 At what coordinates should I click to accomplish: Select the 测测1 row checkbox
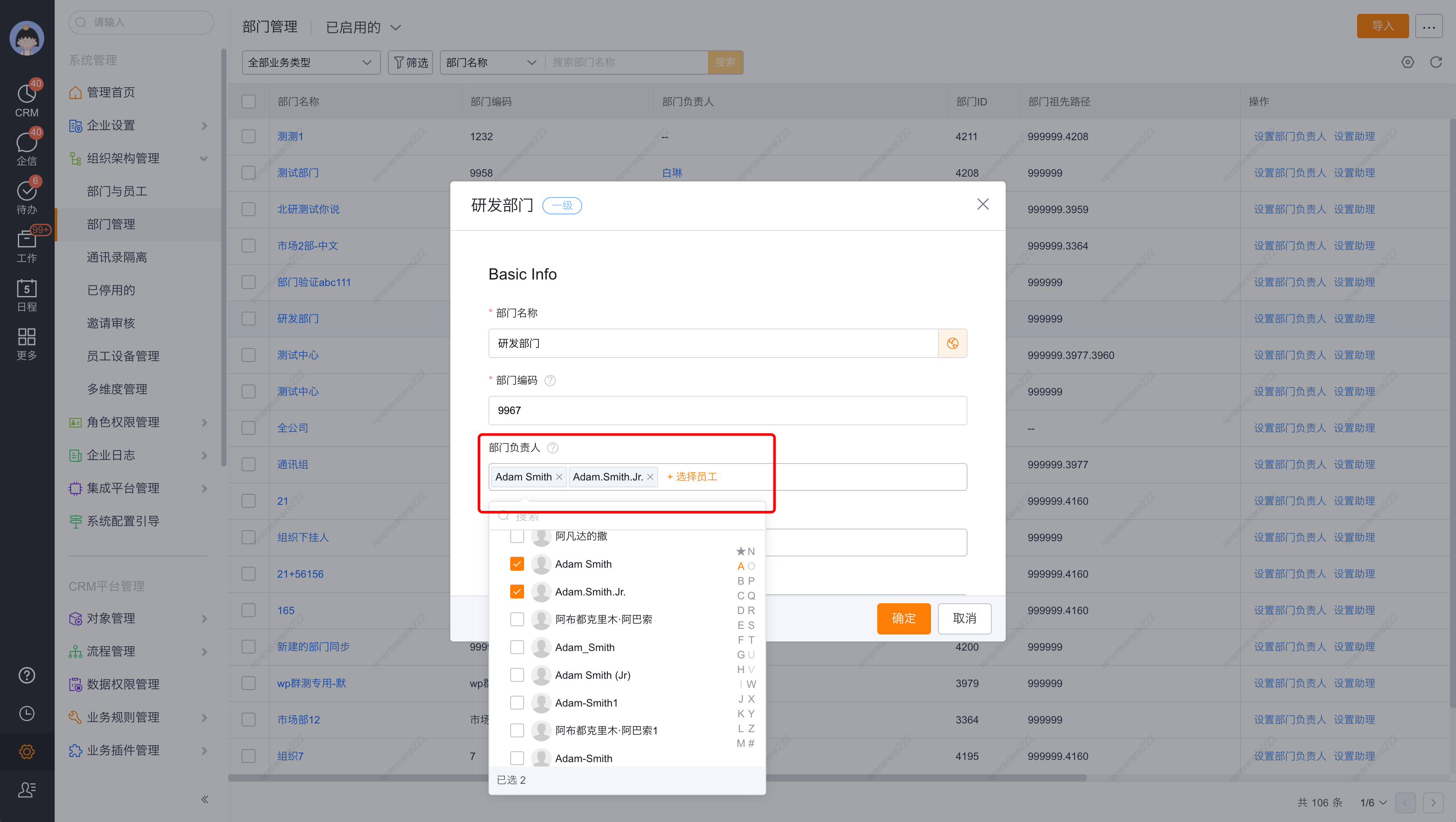click(249, 136)
